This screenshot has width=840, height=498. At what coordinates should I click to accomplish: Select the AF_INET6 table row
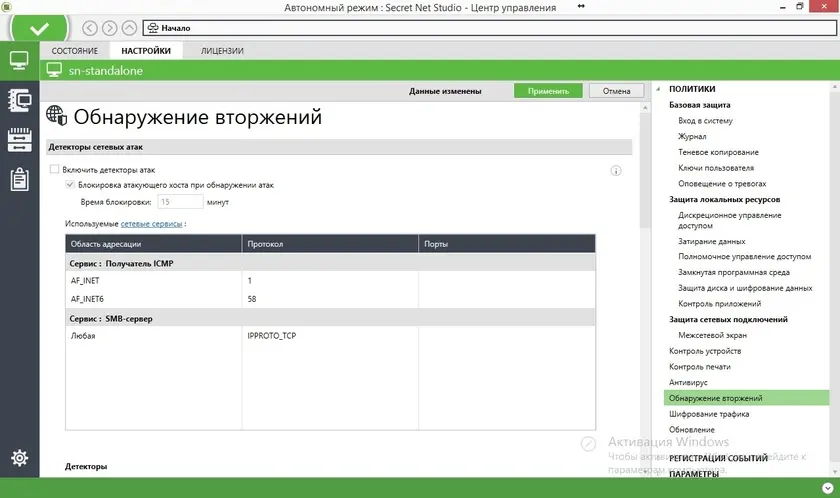[x=330, y=299]
